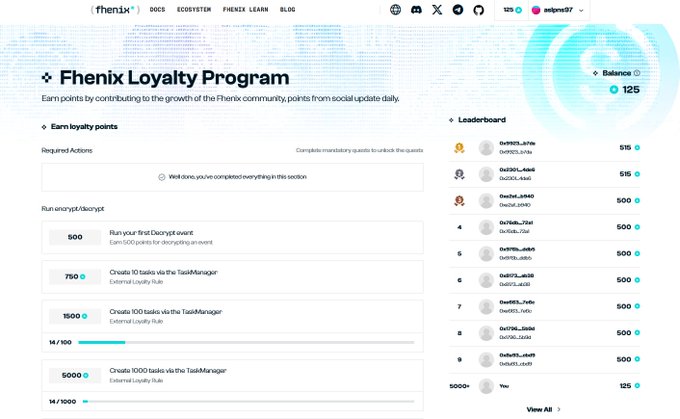Image resolution: width=680 pixels, height=419 pixels.
Task: Click the coin icon next to 1500 points
Action: pos(85,316)
